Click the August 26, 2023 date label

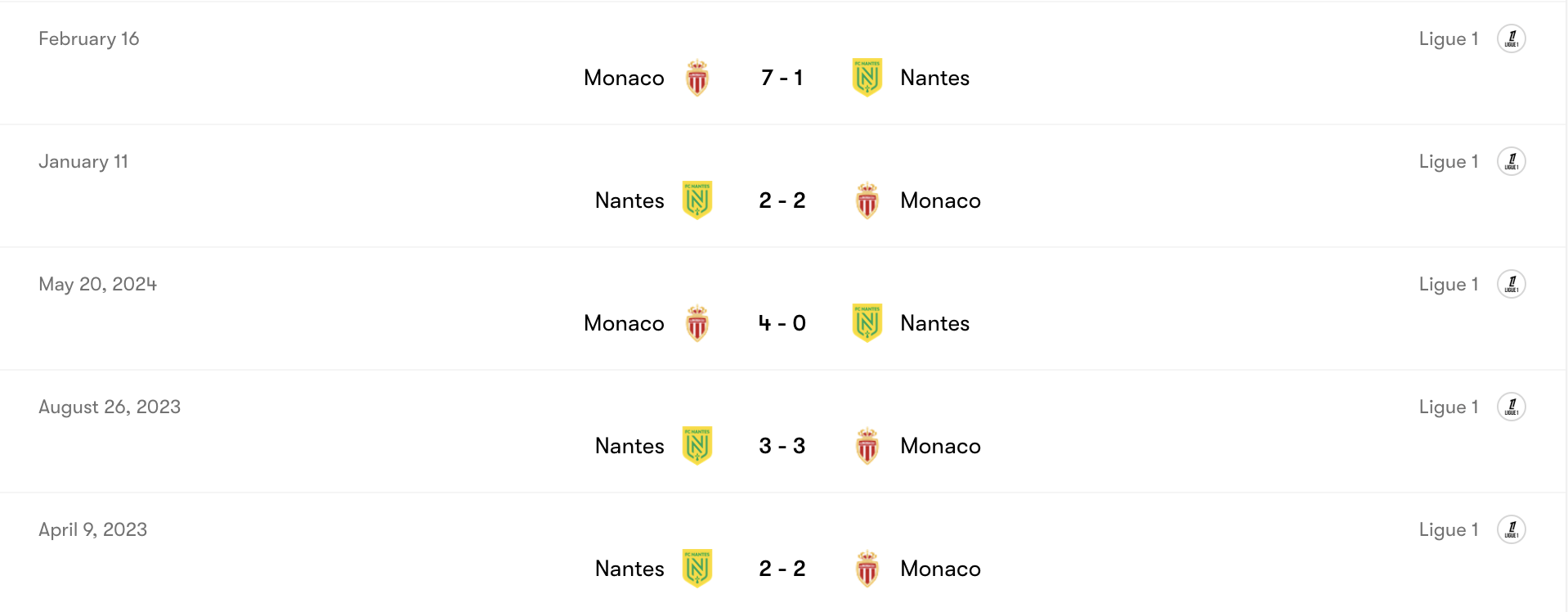[110, 407]
